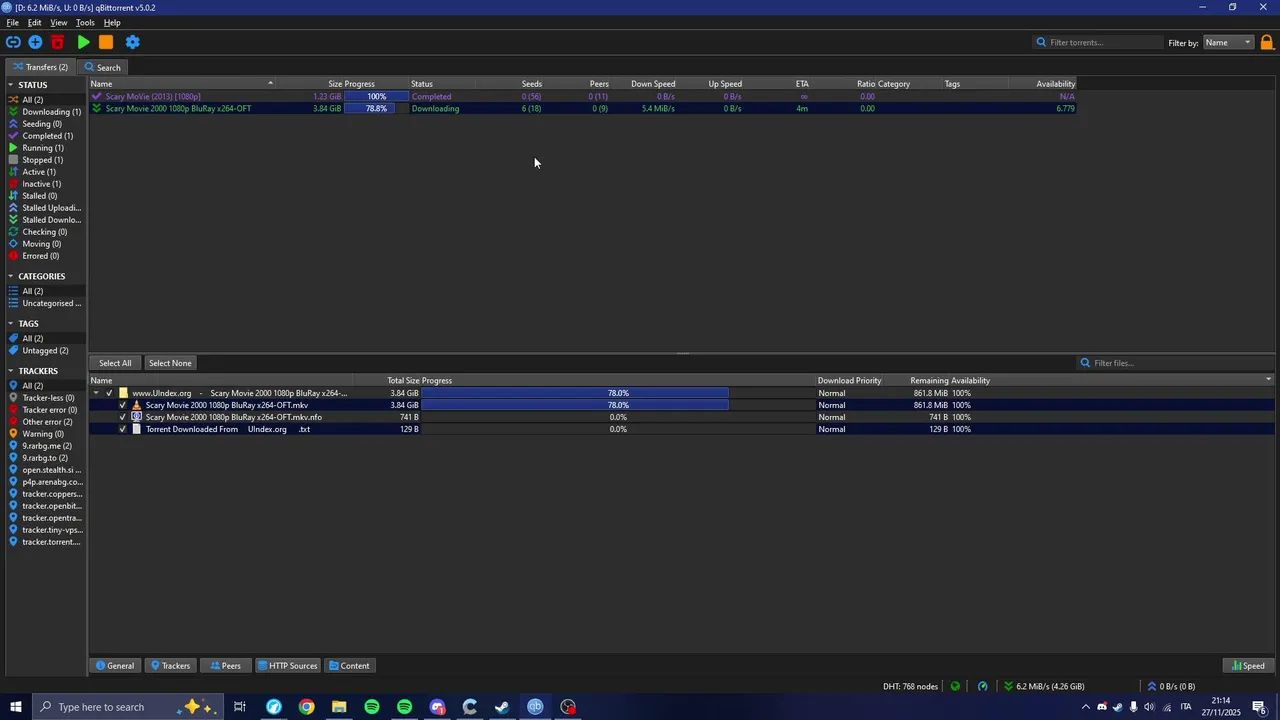Collapse the TRACKERS sidebar section

point(10,371)
